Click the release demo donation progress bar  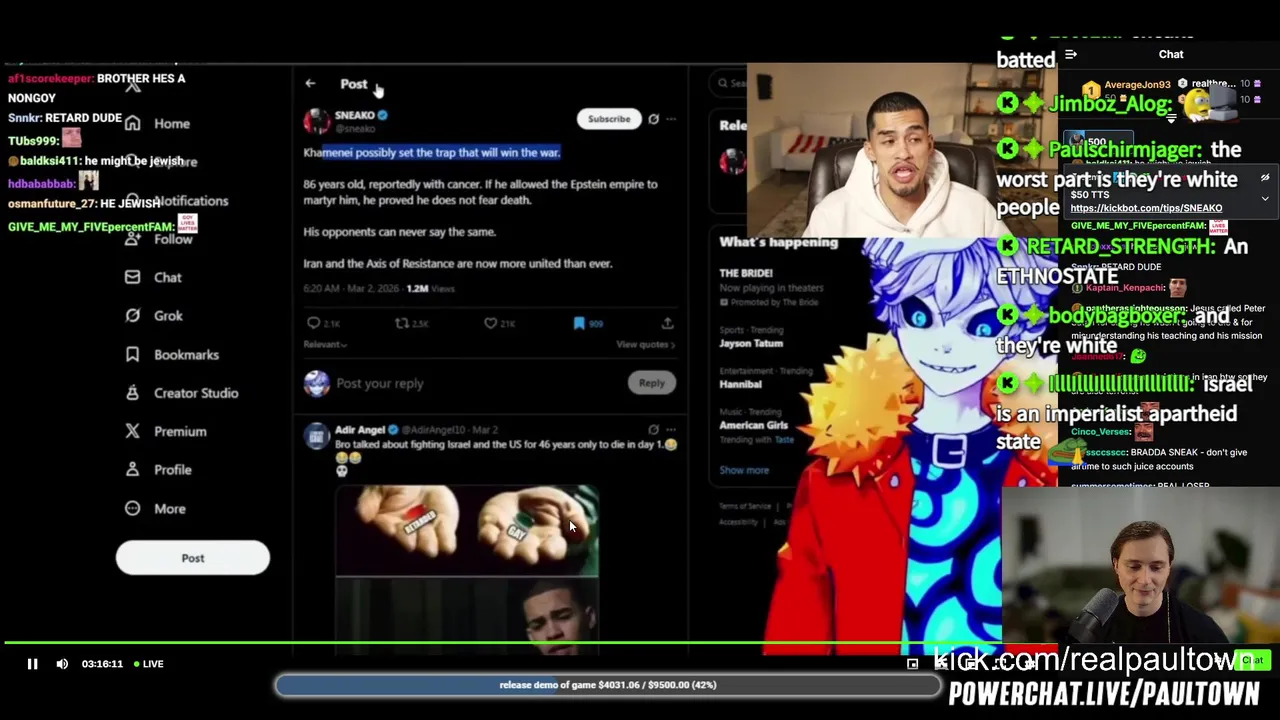(x=608, y=685)
